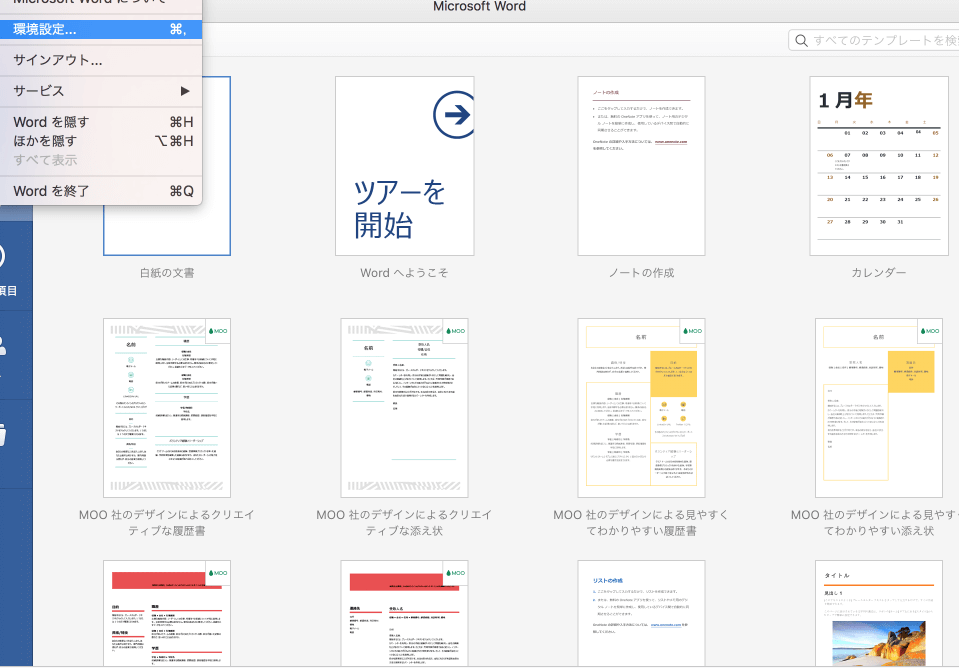Viewport: 959px width, 668px height.
Task: Open the ツアーを開始 welcome template
Action: coord(404,166)
